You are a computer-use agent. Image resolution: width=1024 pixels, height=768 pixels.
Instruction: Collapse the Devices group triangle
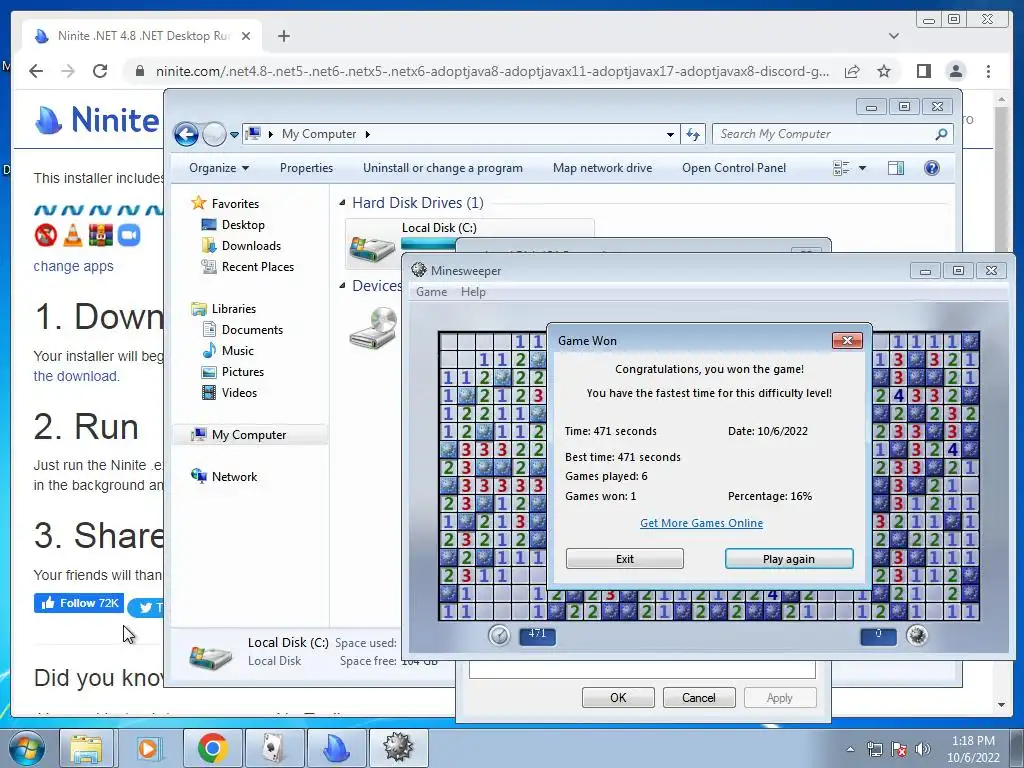tap(342, 285)
